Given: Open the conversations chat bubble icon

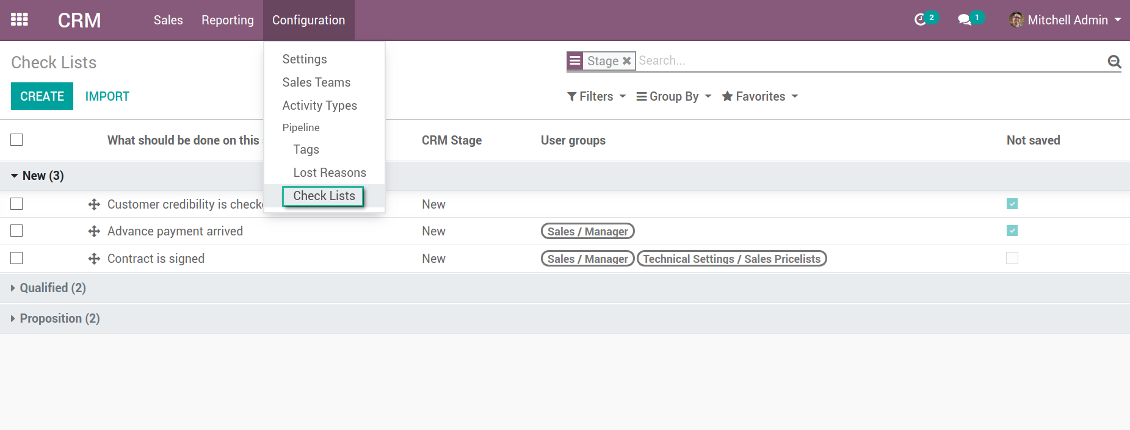Looking at the screenshot, I should coord(964,20).
